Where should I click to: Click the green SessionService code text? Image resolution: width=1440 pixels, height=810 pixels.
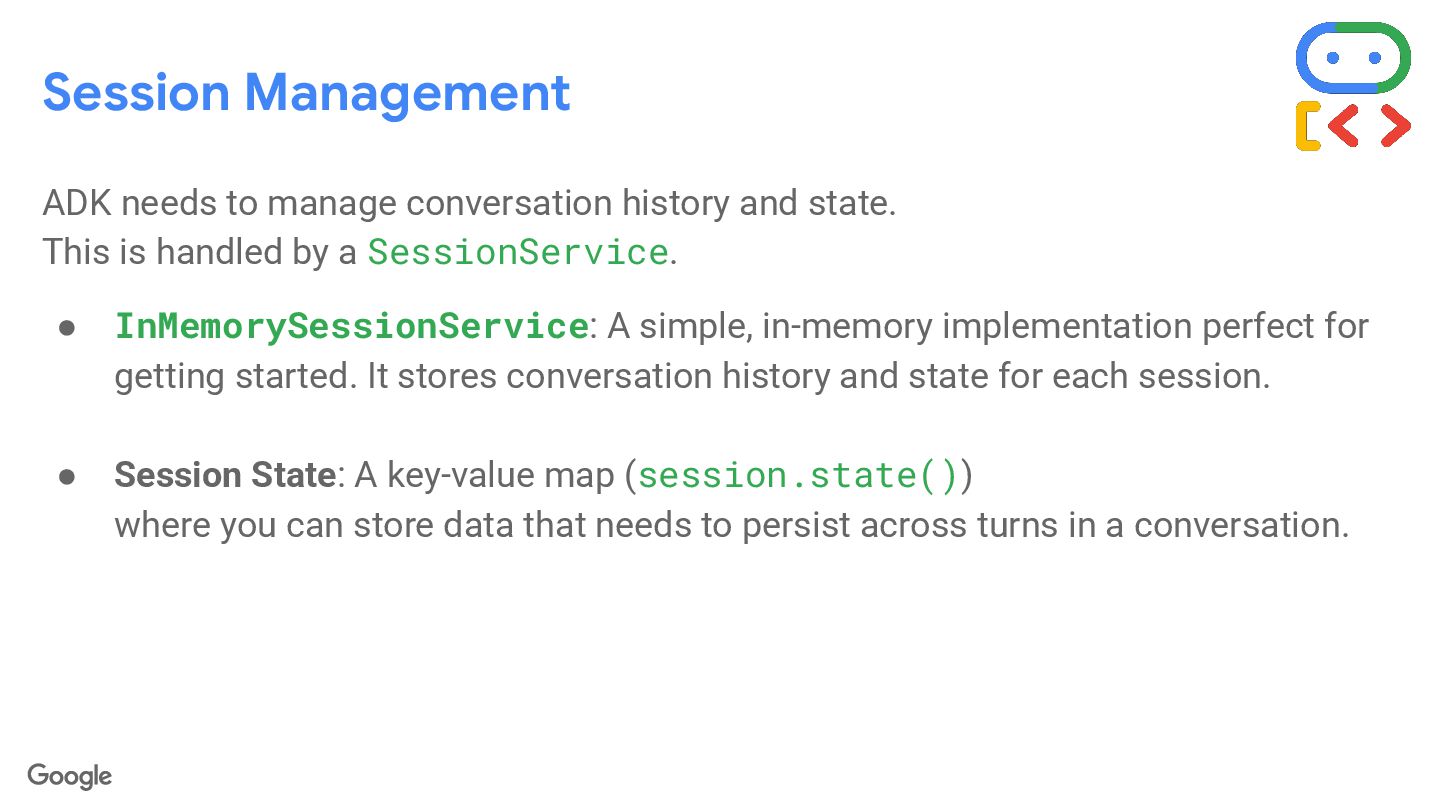pos(517,252)
